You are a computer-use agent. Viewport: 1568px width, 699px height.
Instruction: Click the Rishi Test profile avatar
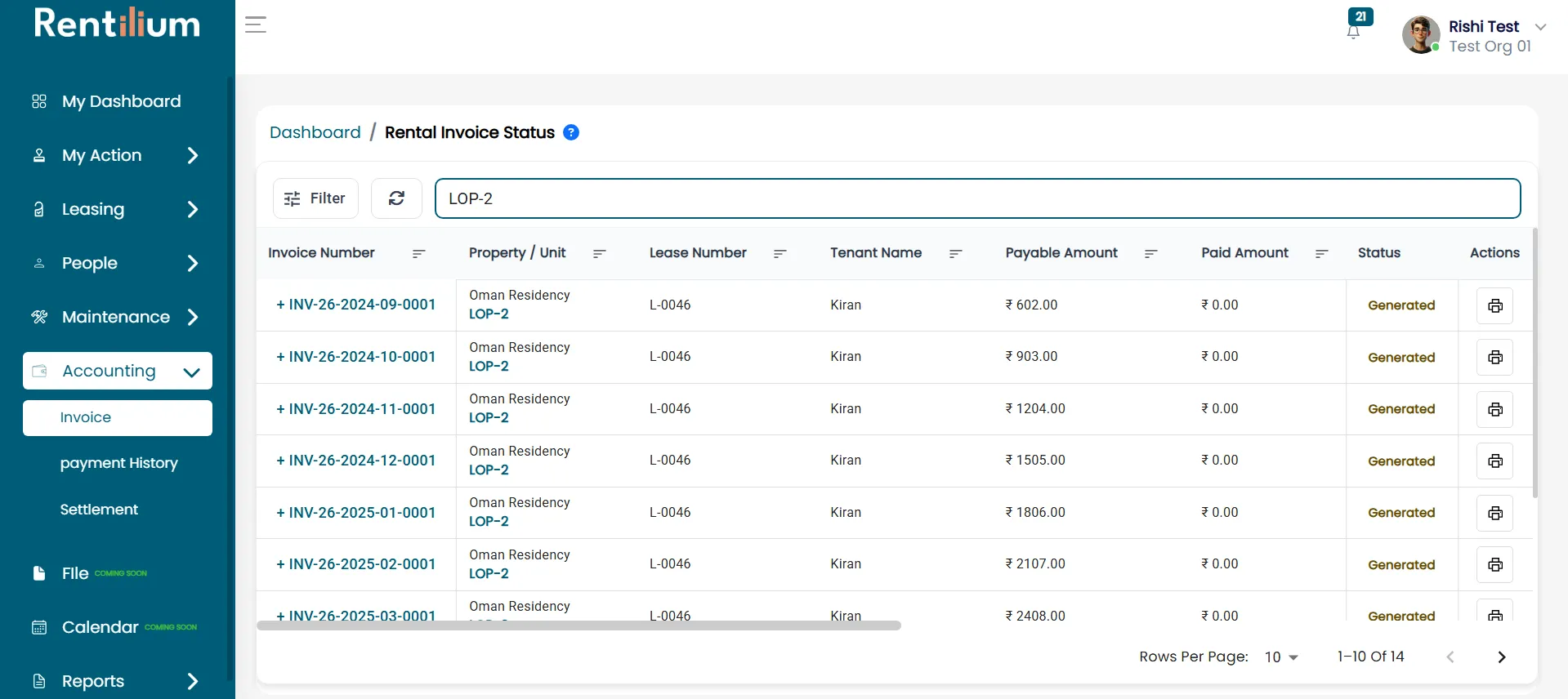pos(1421,35)
